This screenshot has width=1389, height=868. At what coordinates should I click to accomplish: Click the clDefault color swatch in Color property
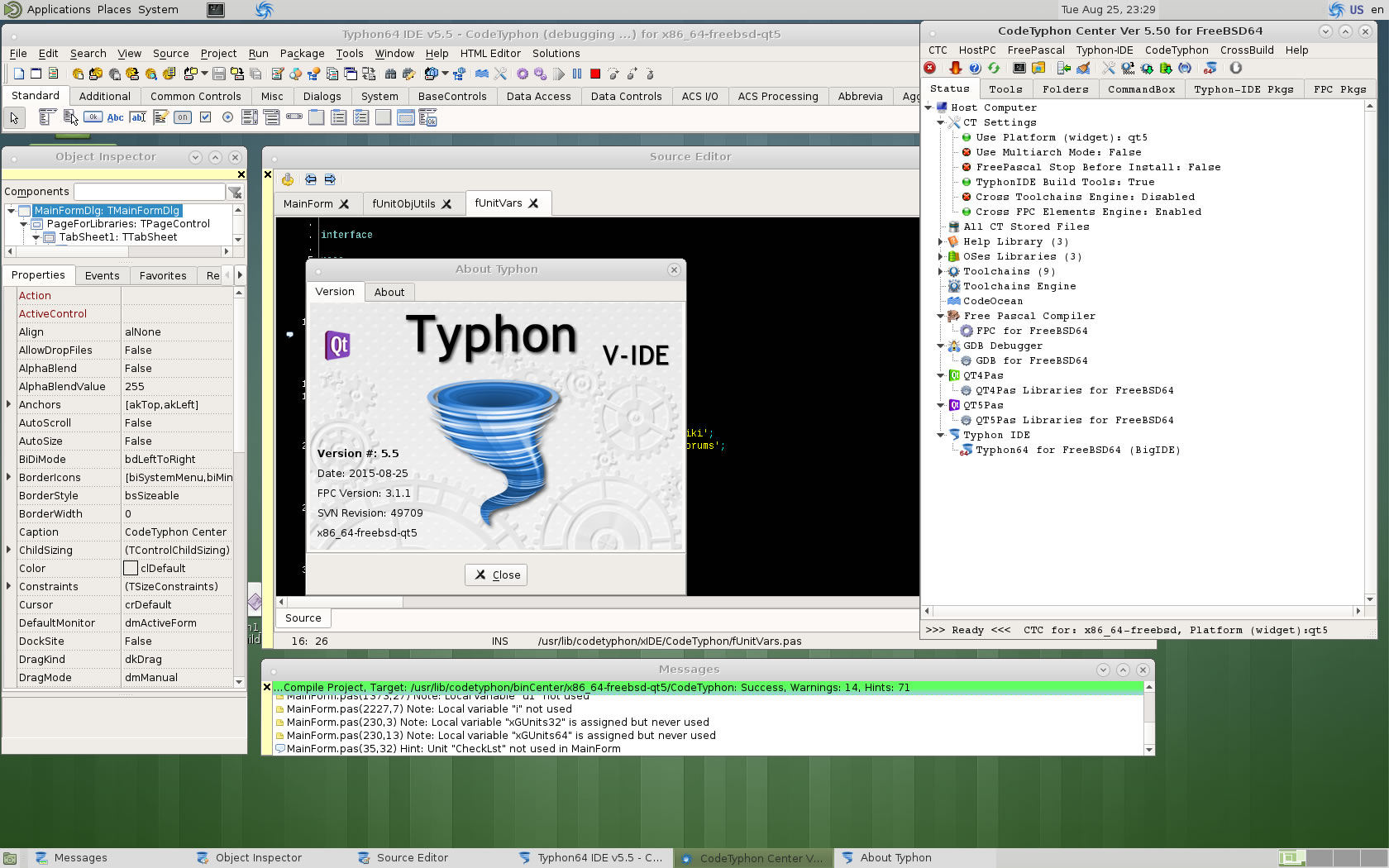coord(131,568)
